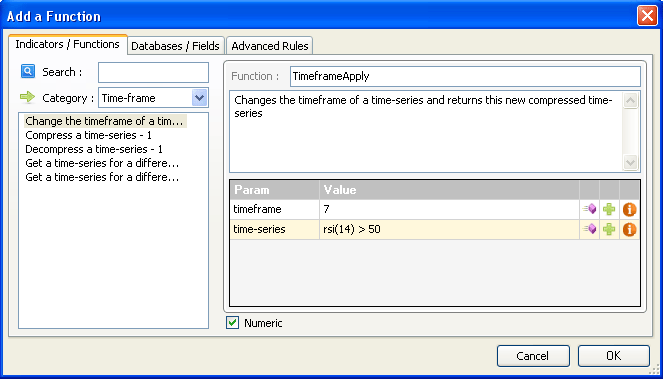Toggle the Numeric checkbox

[x=233, y=323]
